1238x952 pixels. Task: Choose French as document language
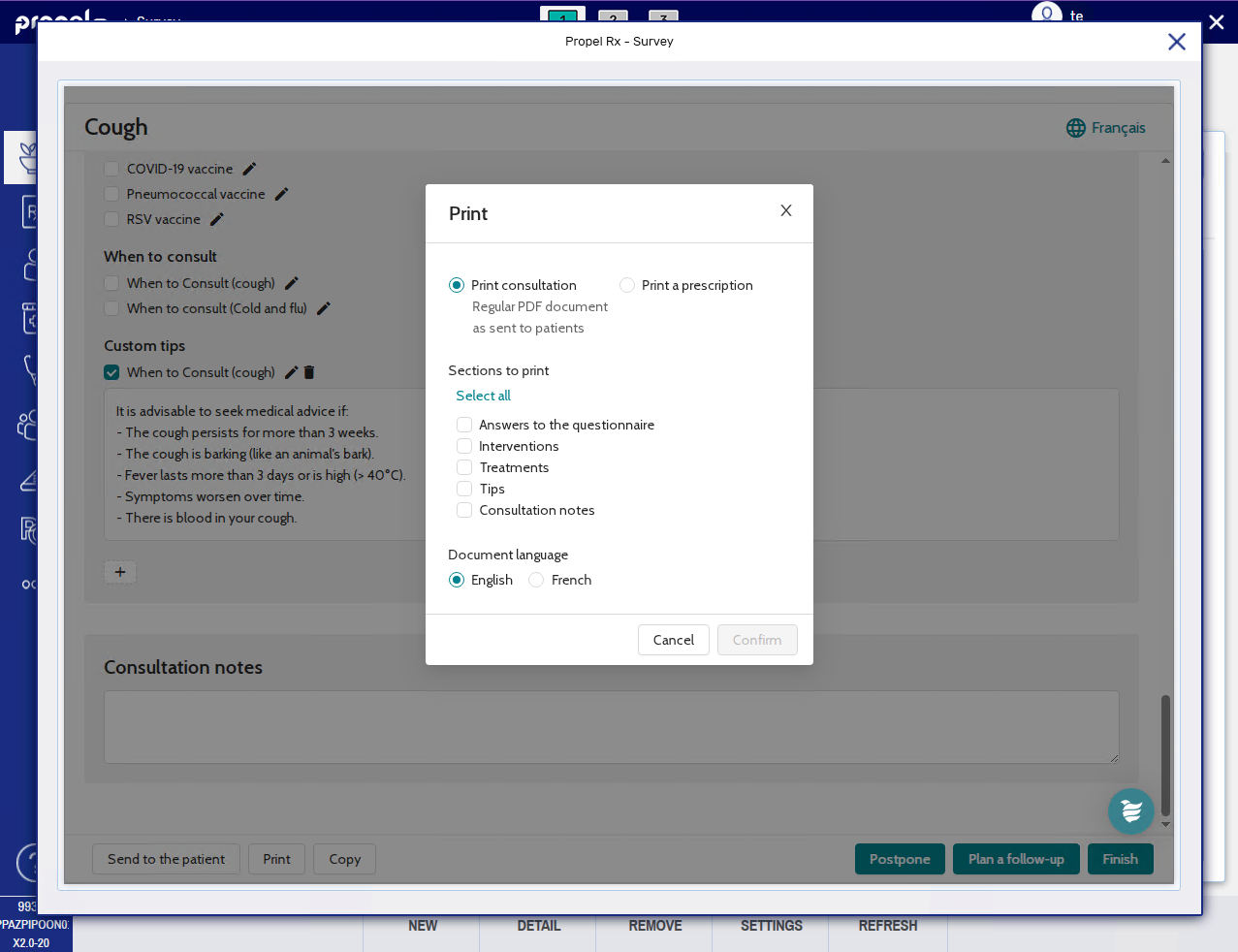pos(536,580)
